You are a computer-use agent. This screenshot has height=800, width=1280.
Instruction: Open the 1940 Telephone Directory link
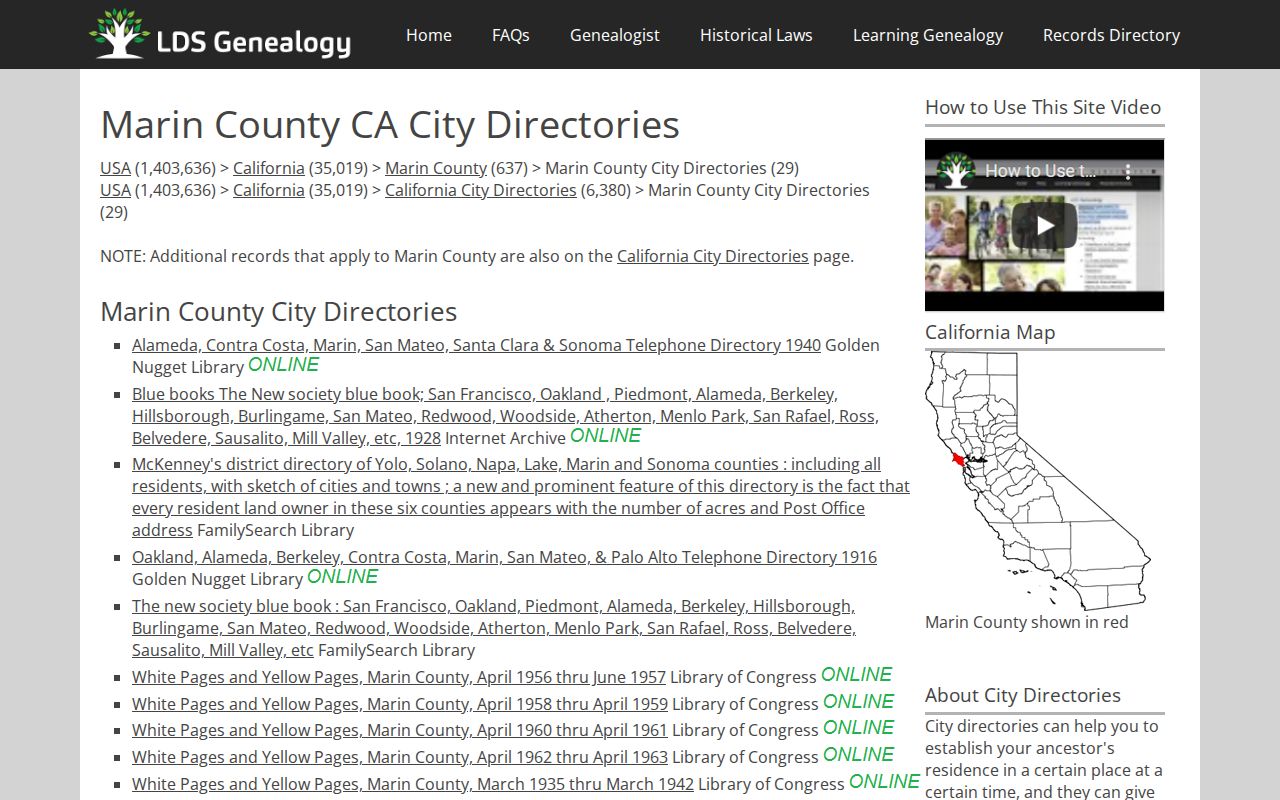click(476, 345)
